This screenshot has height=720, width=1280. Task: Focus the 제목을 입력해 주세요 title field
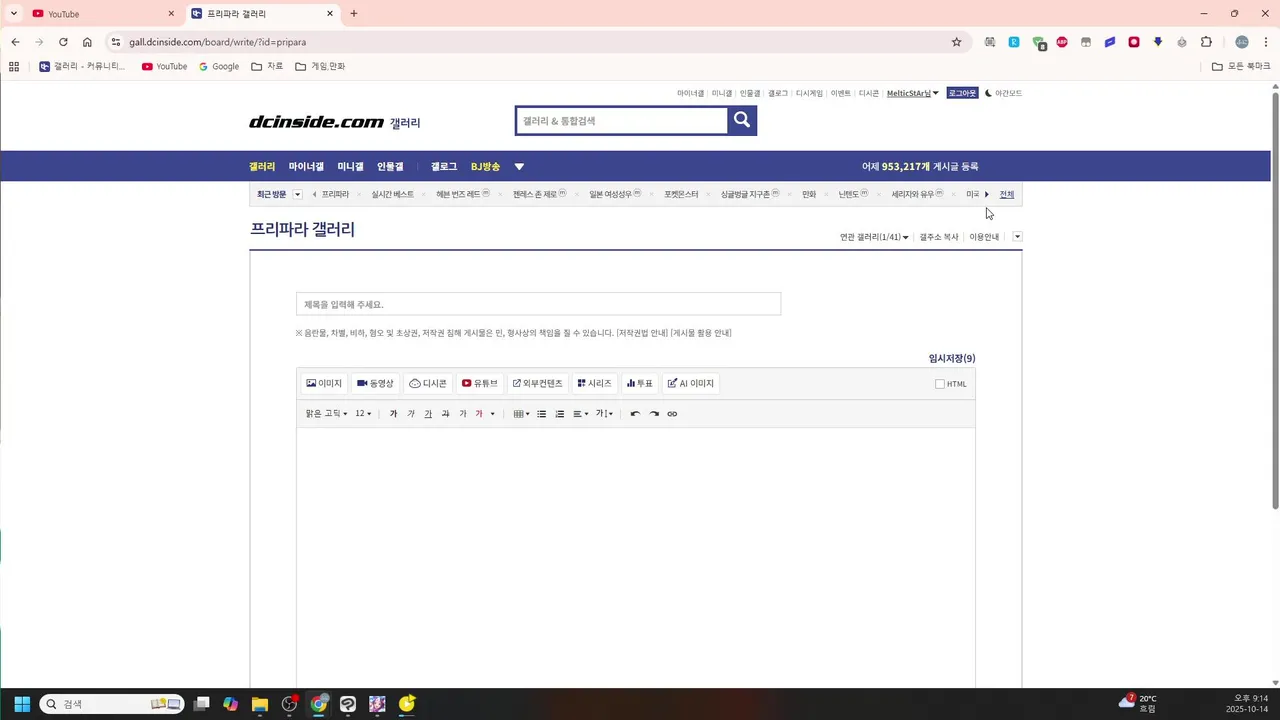point(538,304)
